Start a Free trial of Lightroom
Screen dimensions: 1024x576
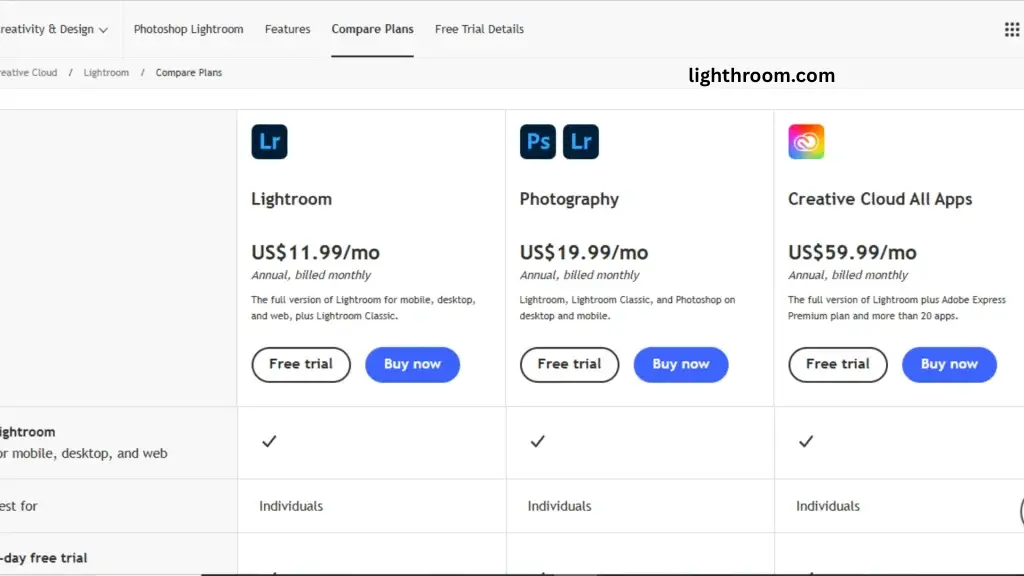pos(300,364)
